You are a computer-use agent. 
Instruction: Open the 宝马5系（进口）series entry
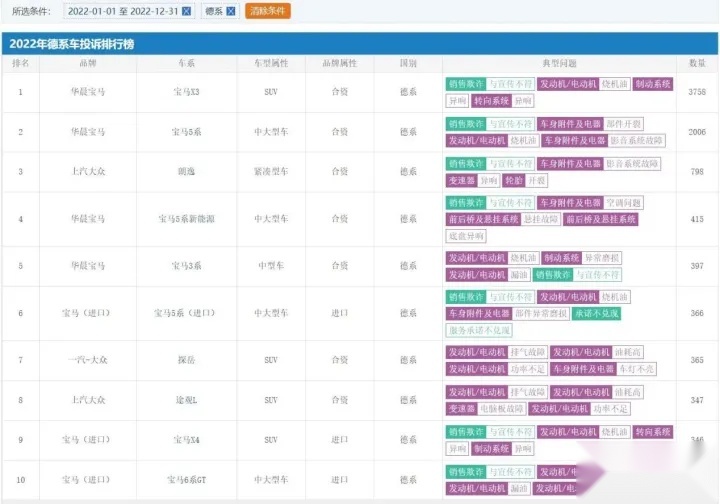tap(185, 313)
